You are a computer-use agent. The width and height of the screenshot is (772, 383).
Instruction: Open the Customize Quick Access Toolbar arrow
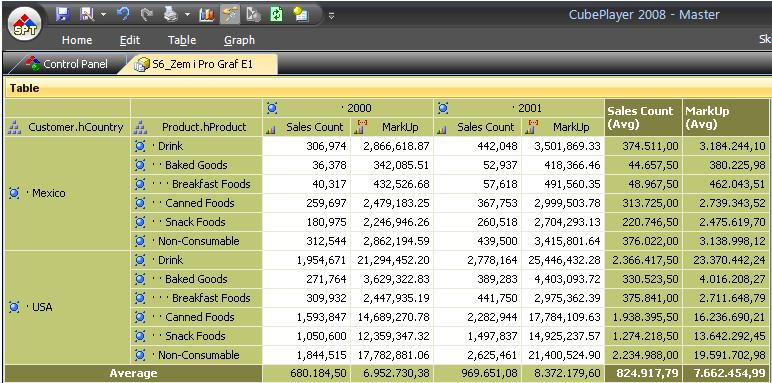(x=331, y=15)
